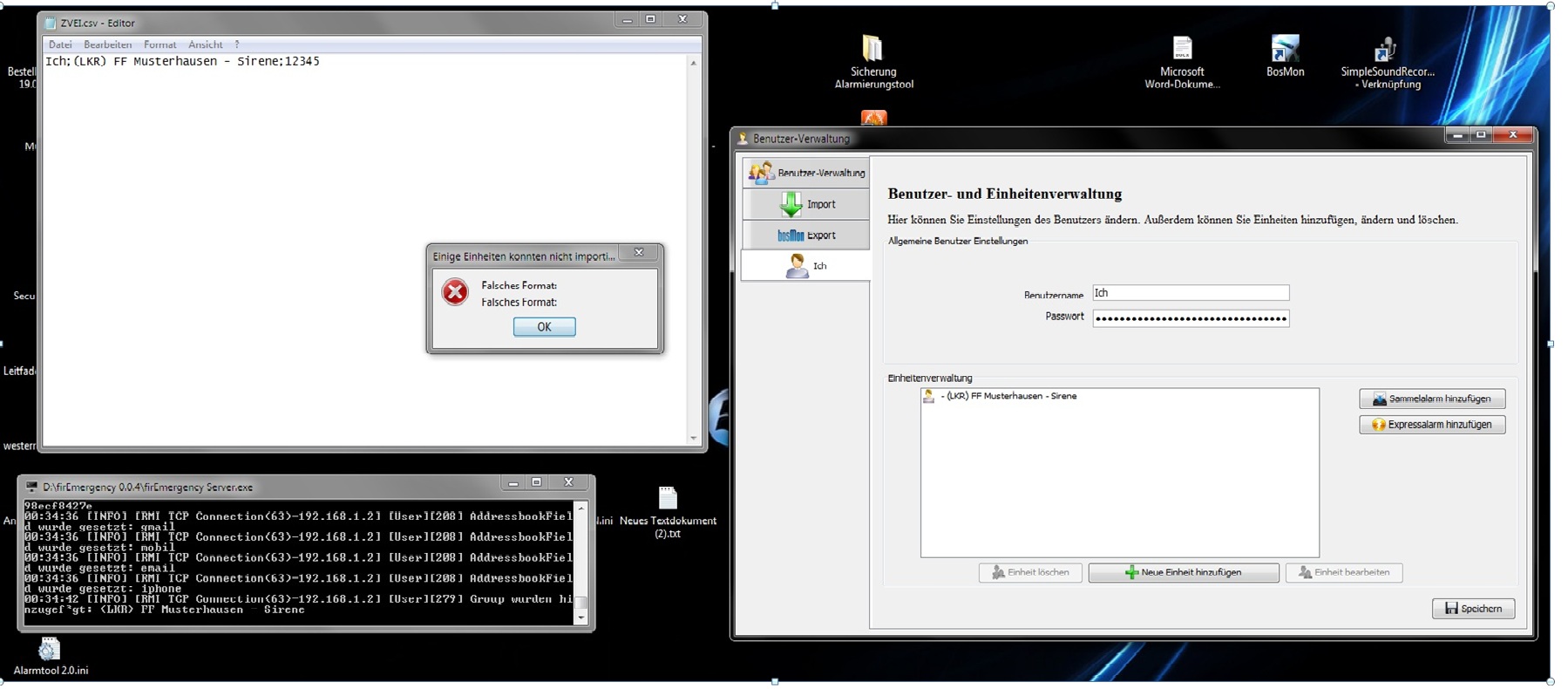Click the Benutzername input field

pos(1190,293)
